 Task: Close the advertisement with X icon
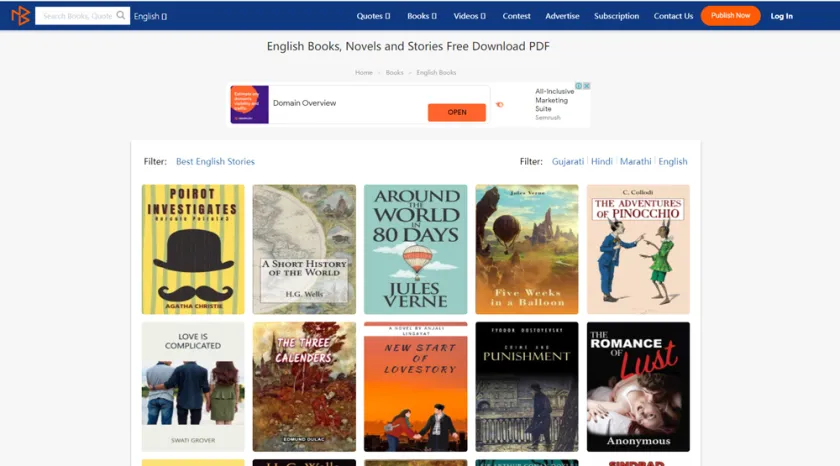click(x=587, y=86)
